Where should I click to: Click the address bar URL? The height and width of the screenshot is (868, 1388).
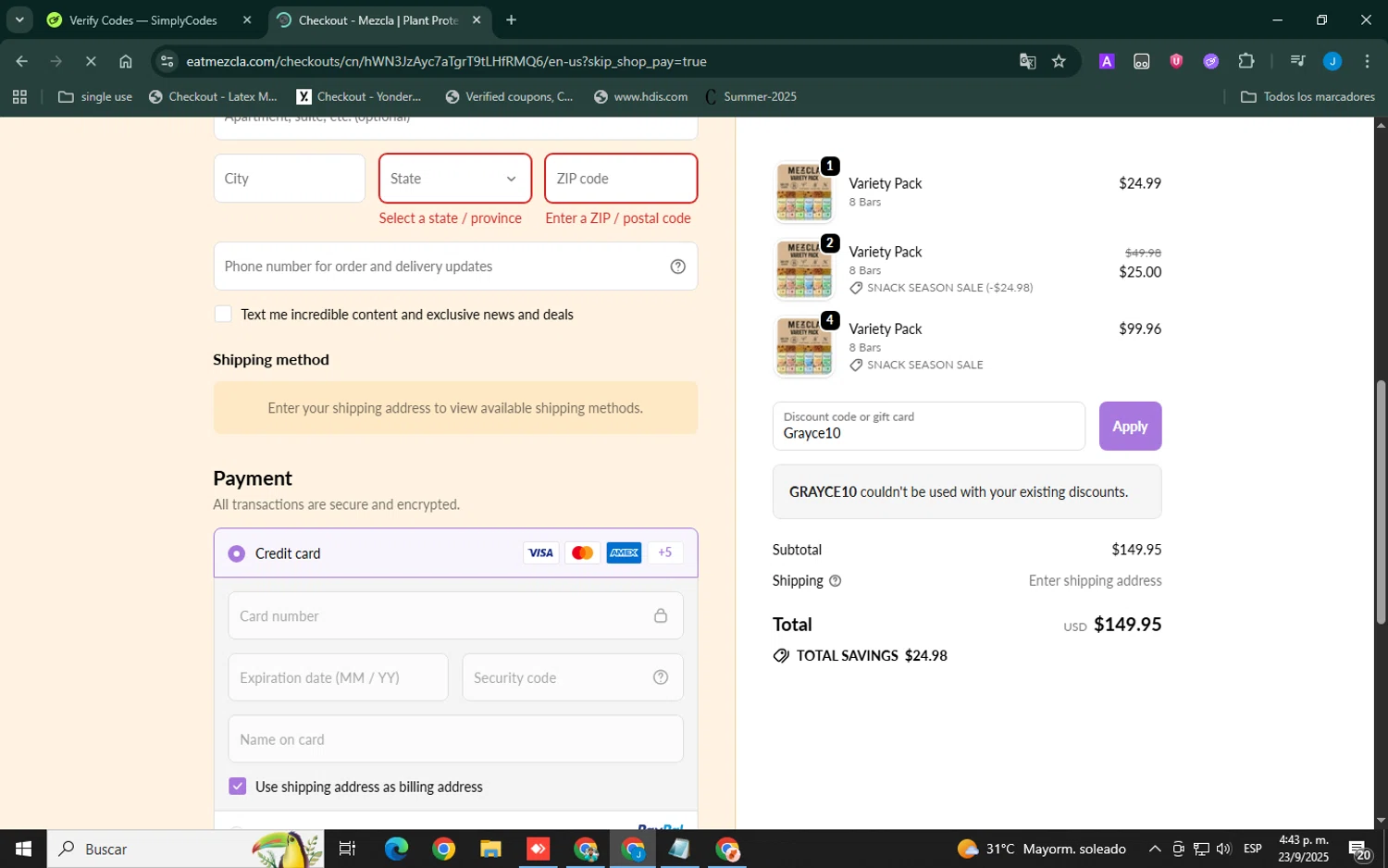tap(446, 61)
